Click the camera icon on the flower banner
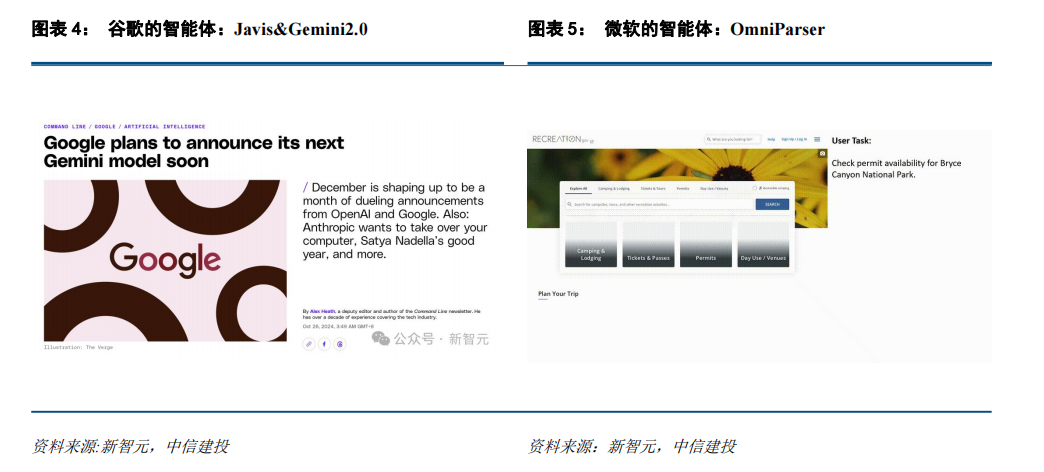1044x472 pixels. (822, 153)
